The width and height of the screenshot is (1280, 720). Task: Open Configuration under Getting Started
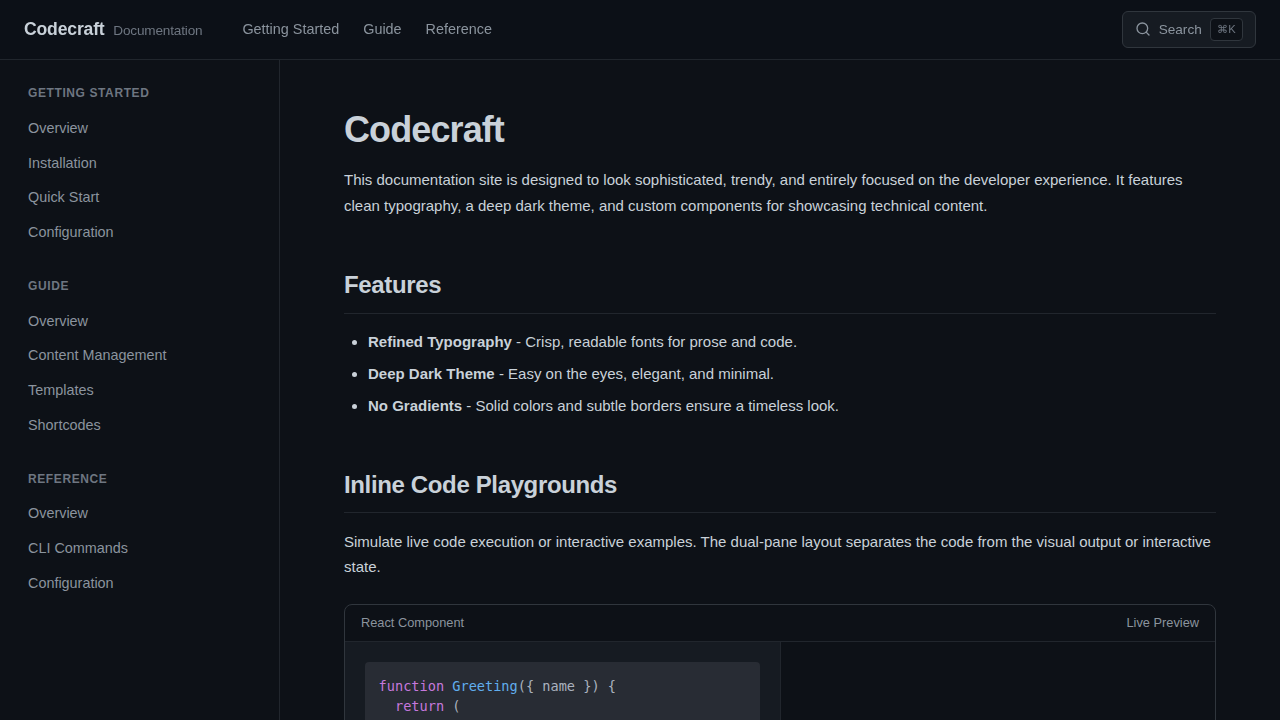(x=70, y=232)
